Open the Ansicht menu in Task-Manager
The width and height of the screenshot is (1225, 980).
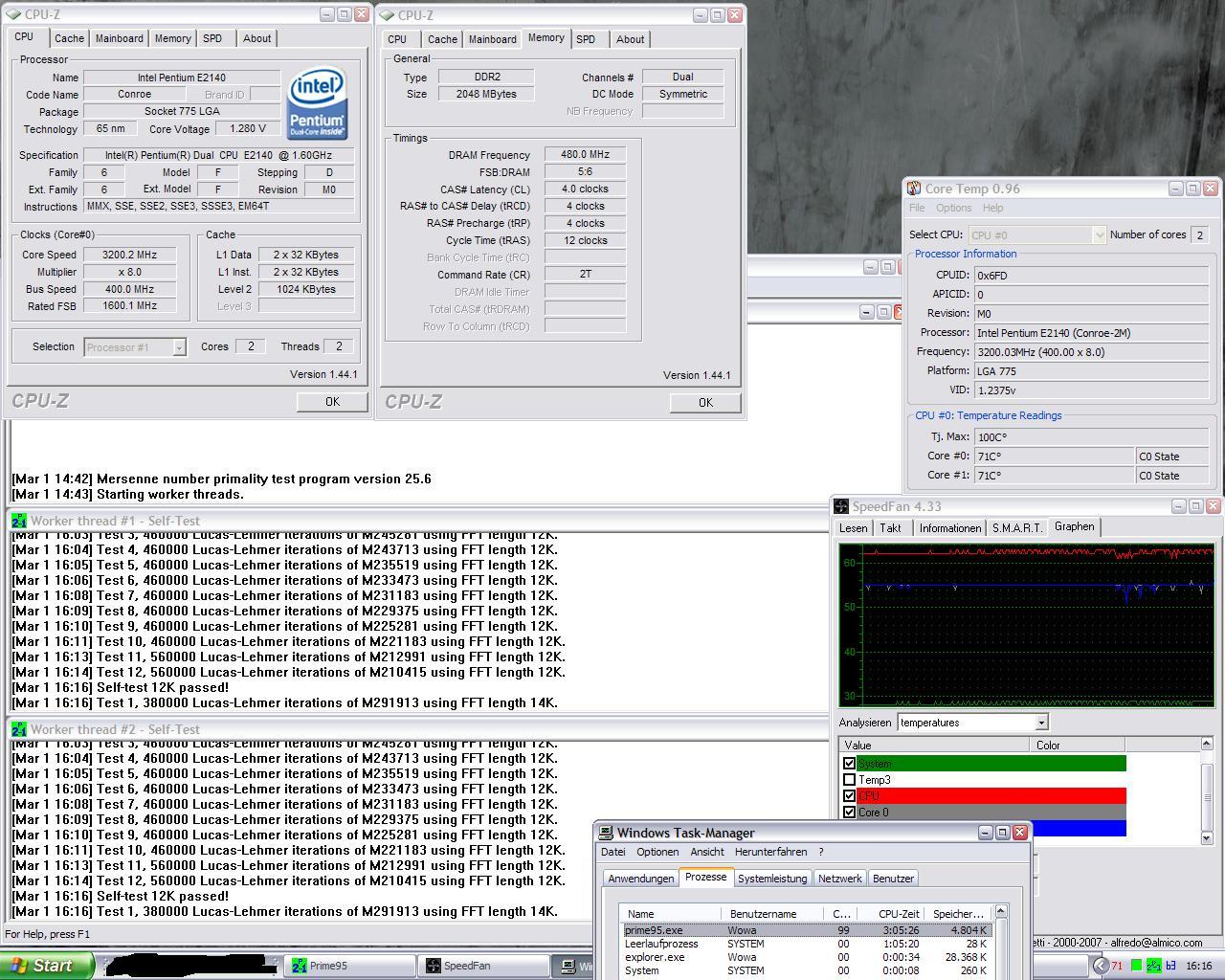[707, 852]
